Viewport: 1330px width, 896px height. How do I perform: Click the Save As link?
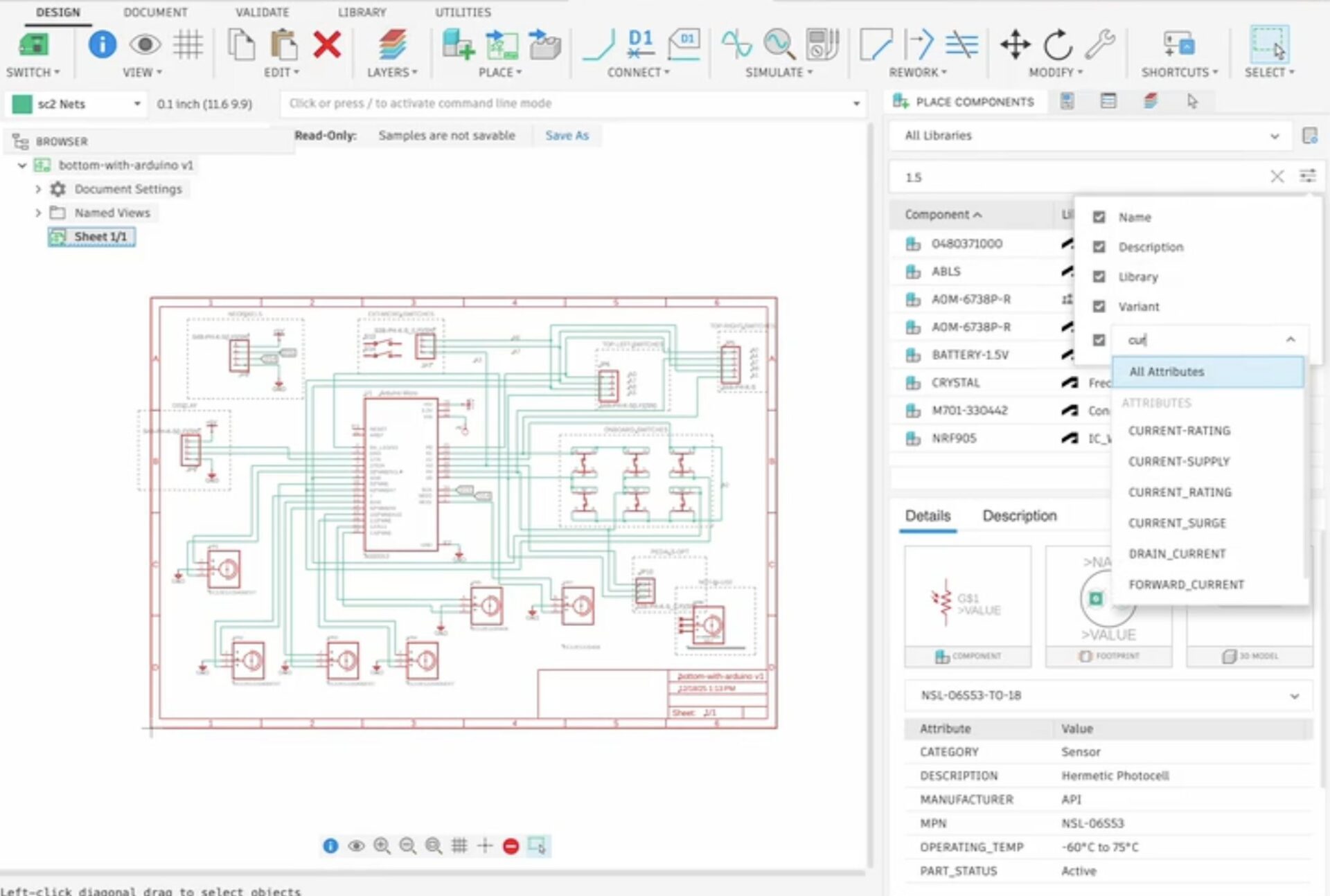tap(567, 136)
